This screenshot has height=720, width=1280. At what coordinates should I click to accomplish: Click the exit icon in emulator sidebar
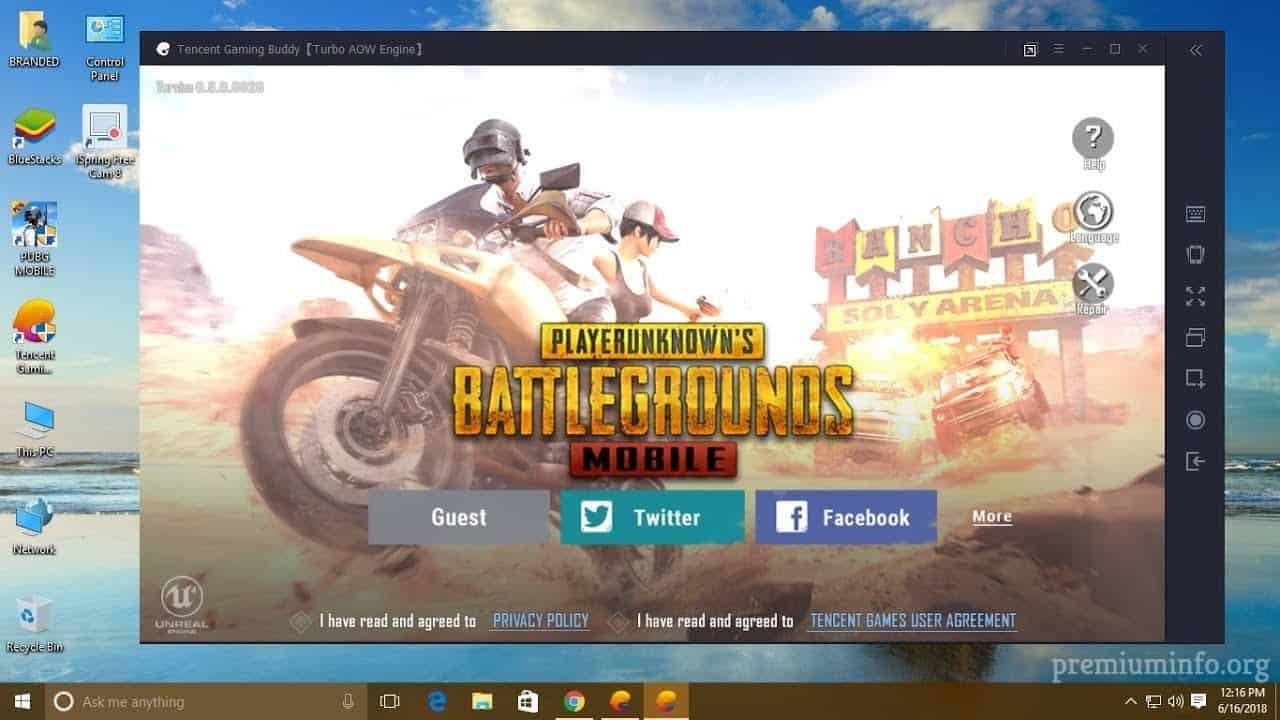coord(1195,461)
